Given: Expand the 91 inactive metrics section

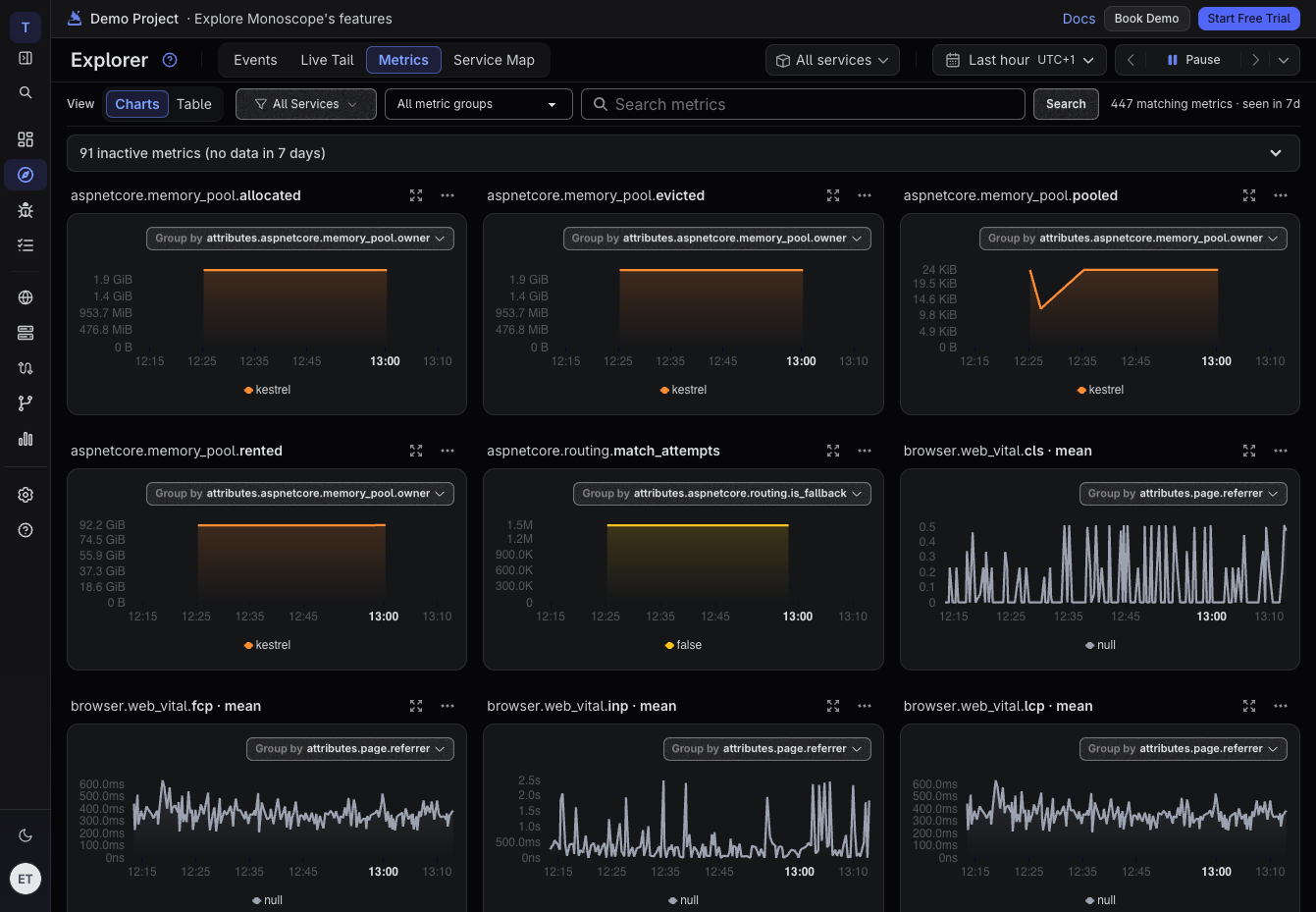Looking at the screenshot, I should point(683,153).
